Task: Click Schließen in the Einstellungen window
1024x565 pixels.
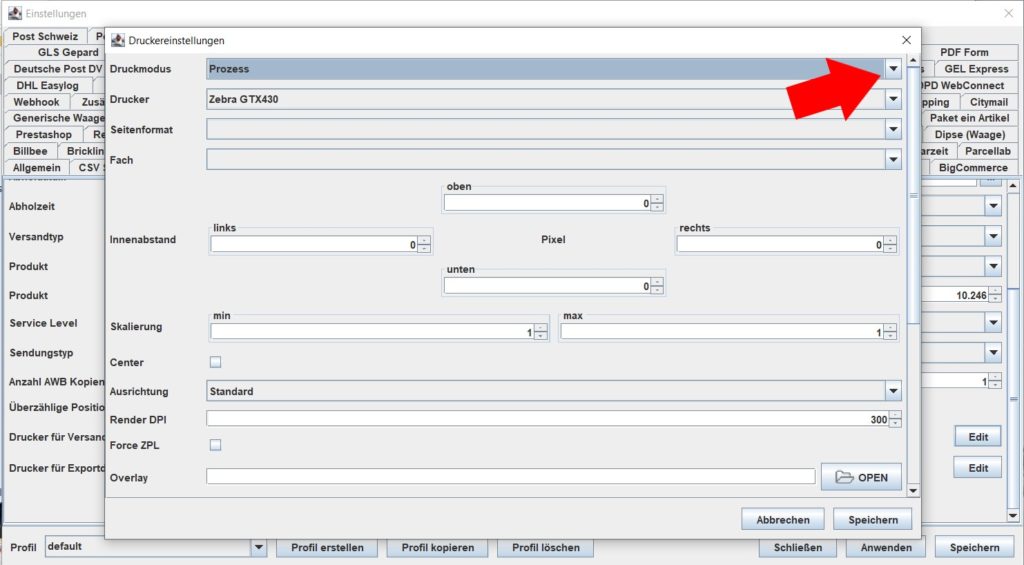Action: [797, 547]
